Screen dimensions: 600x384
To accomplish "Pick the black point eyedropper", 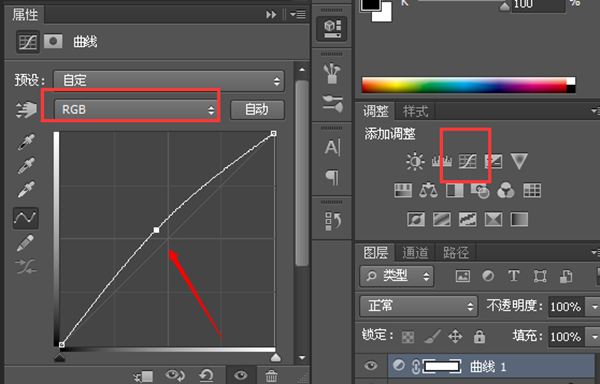I will 26,142.
